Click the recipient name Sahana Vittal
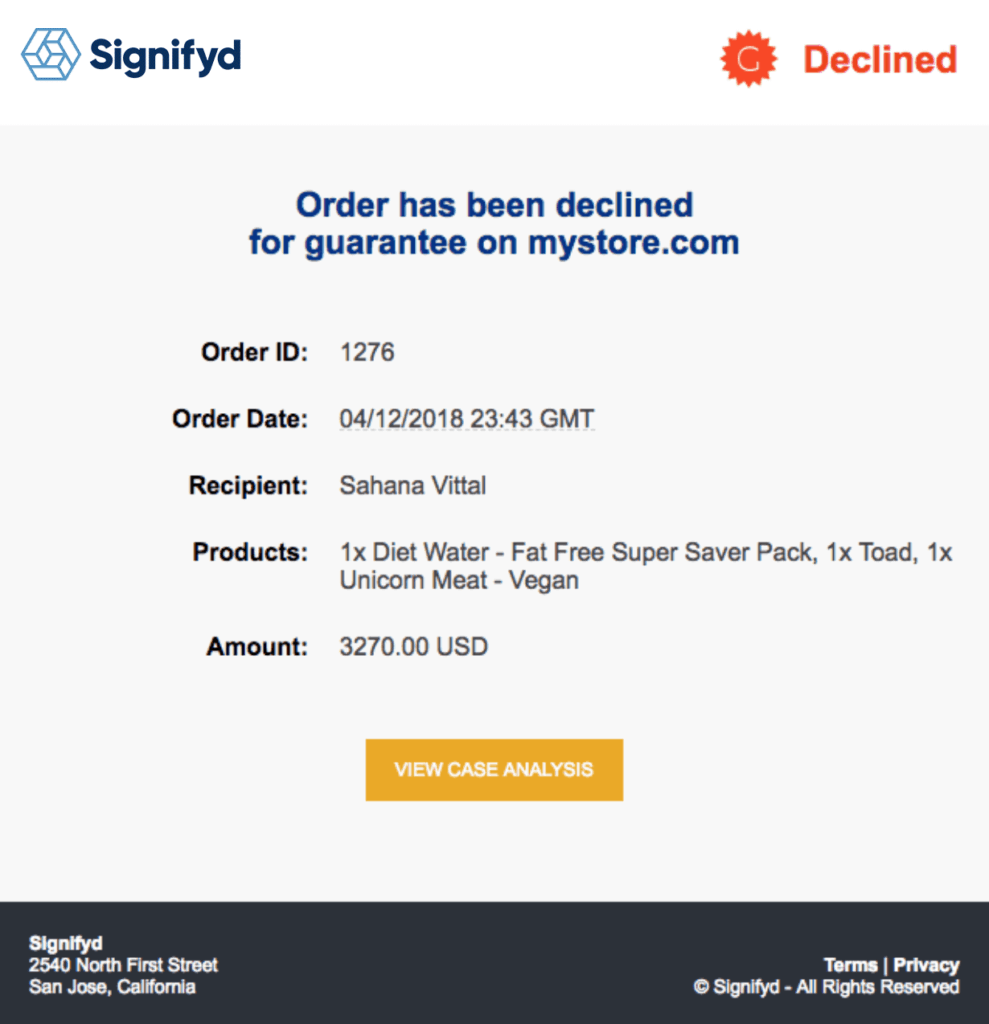989x1024 pixels. pos(413,485)
